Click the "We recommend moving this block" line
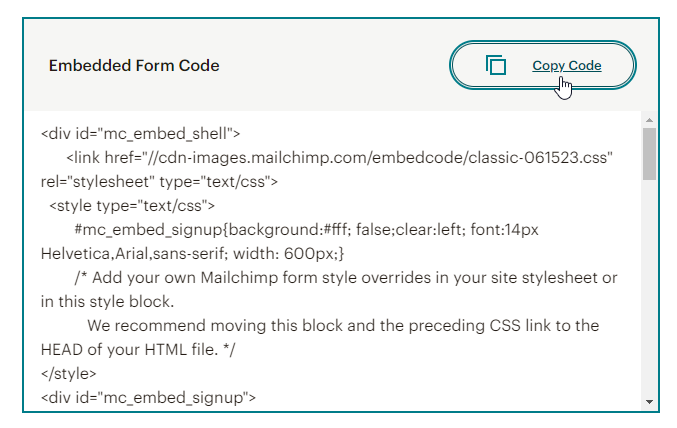The height and width of the screenshot is (428, 677). (342, 325)
